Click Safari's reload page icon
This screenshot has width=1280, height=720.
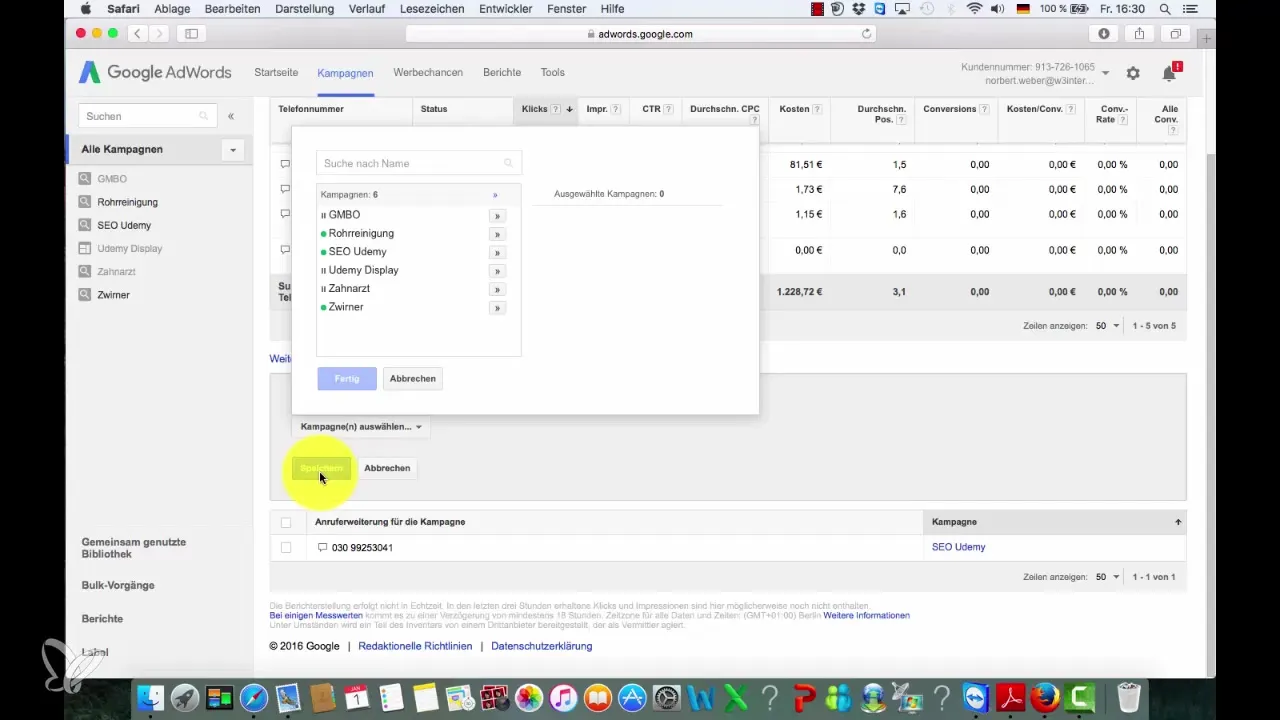[866, 33]
